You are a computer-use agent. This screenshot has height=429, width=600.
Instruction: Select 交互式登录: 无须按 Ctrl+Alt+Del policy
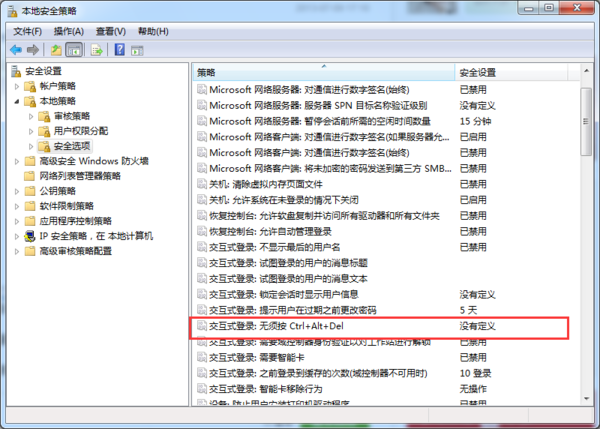[x=320, y=326]
